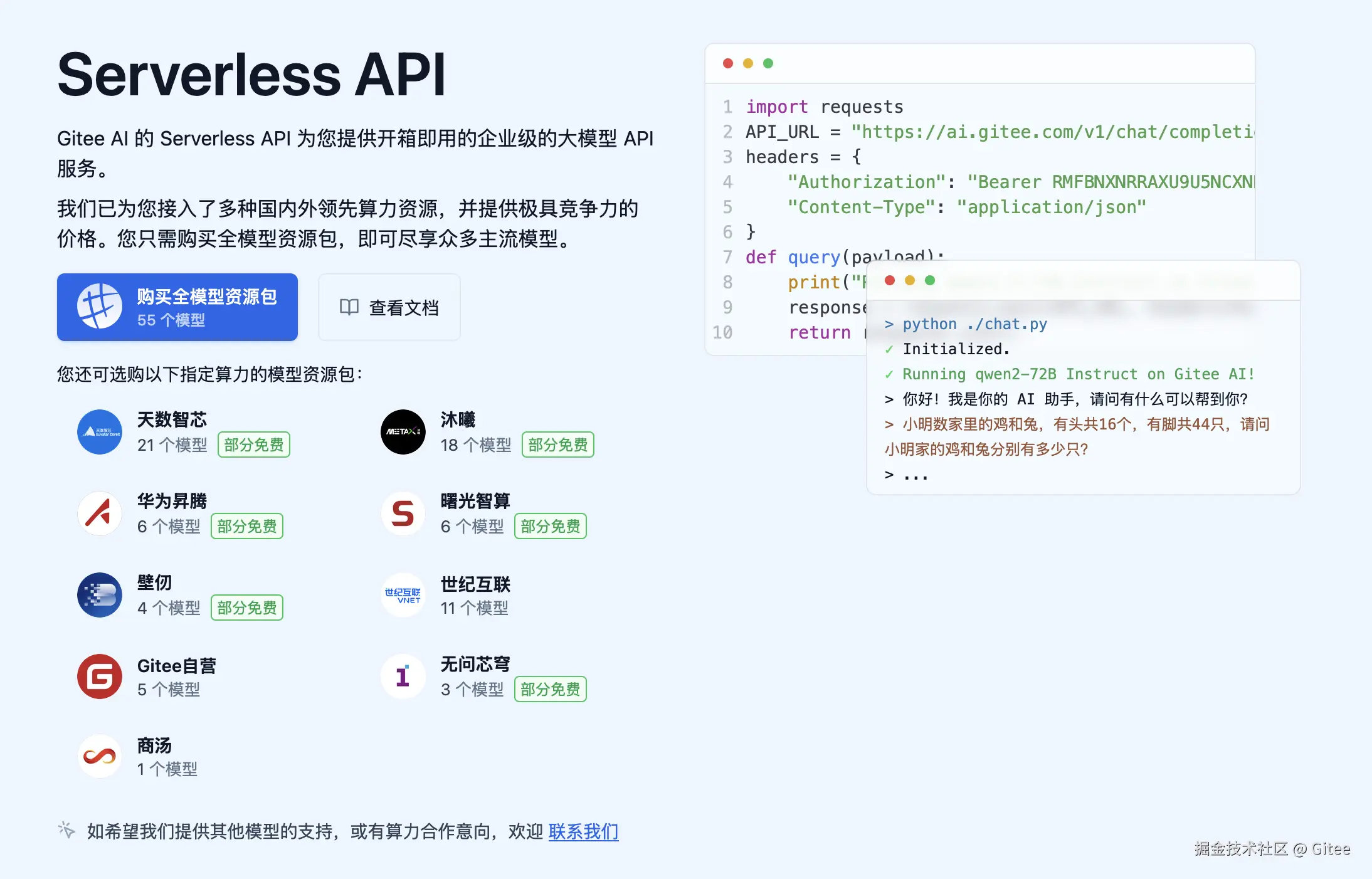Click the 商汤 infinity logo icon
Image resolution: width=1372 pixels, height=879 pixels.
[99, 757]
